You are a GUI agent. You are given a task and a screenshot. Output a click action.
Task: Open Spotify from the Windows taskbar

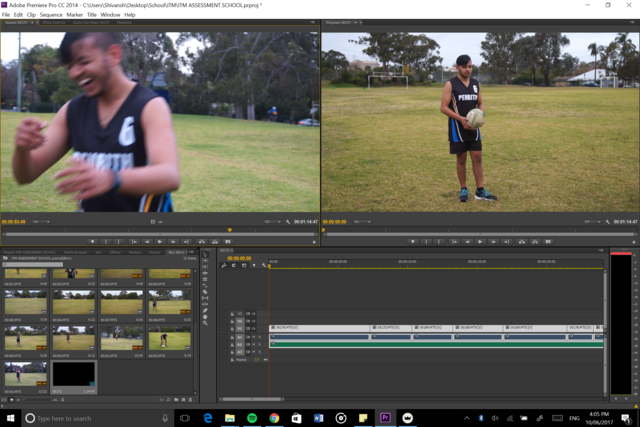click(x=252, y=418)
